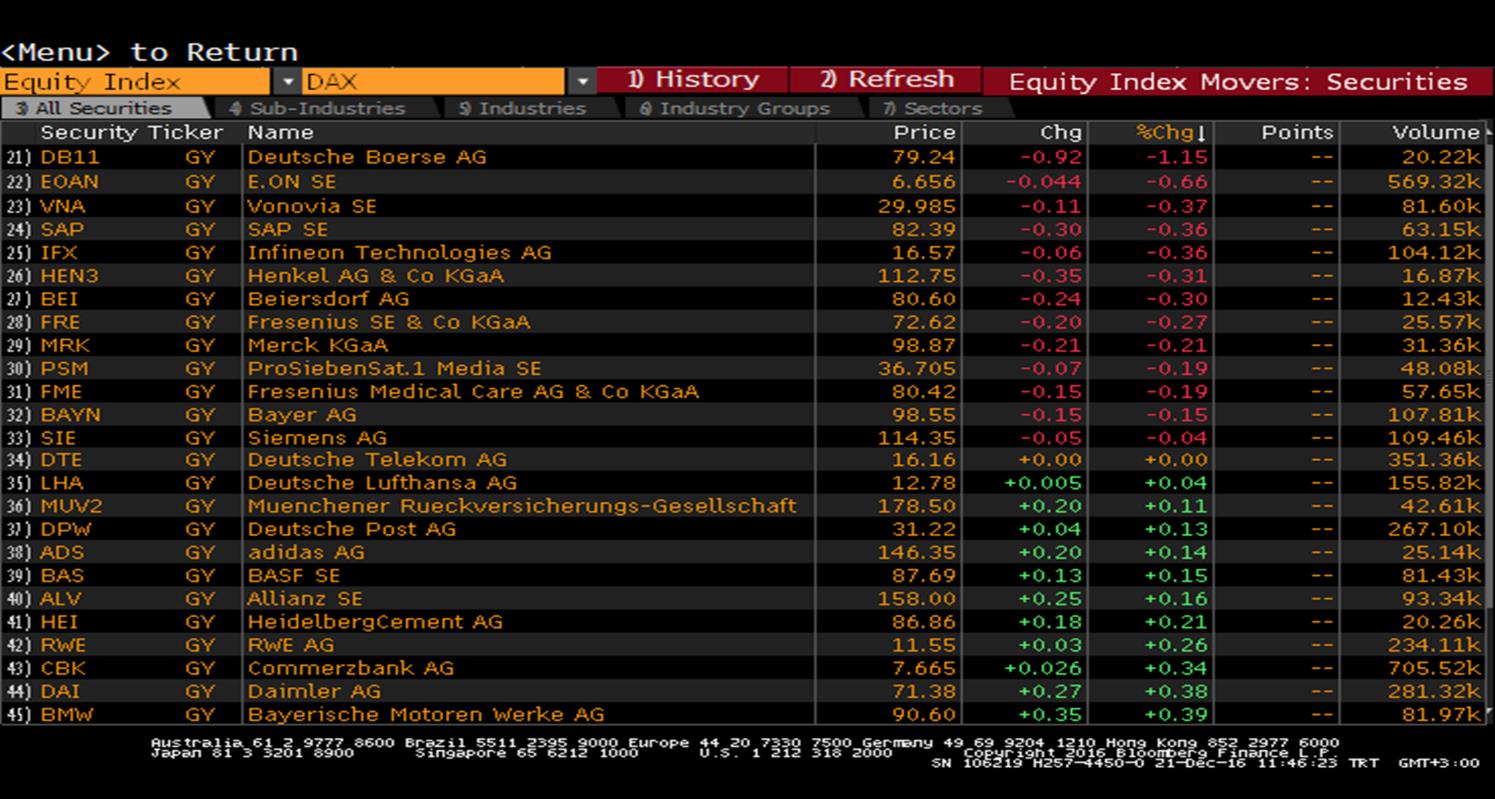
Task: Click Deutsche Telekom volume 351.36k
Action: pyautogui.click(x=1434, y=460)
